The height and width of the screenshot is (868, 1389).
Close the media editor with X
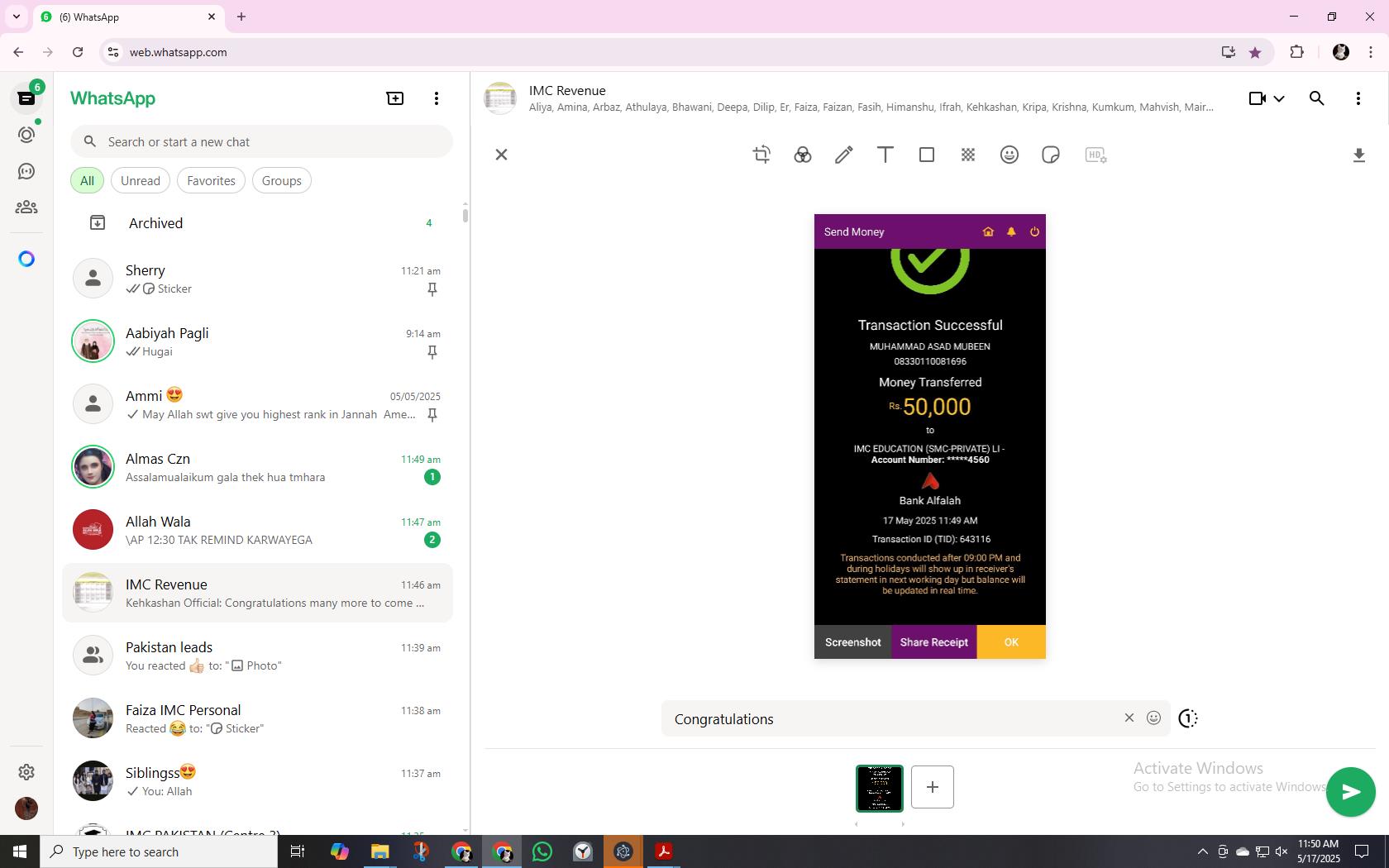coord(501,155)
